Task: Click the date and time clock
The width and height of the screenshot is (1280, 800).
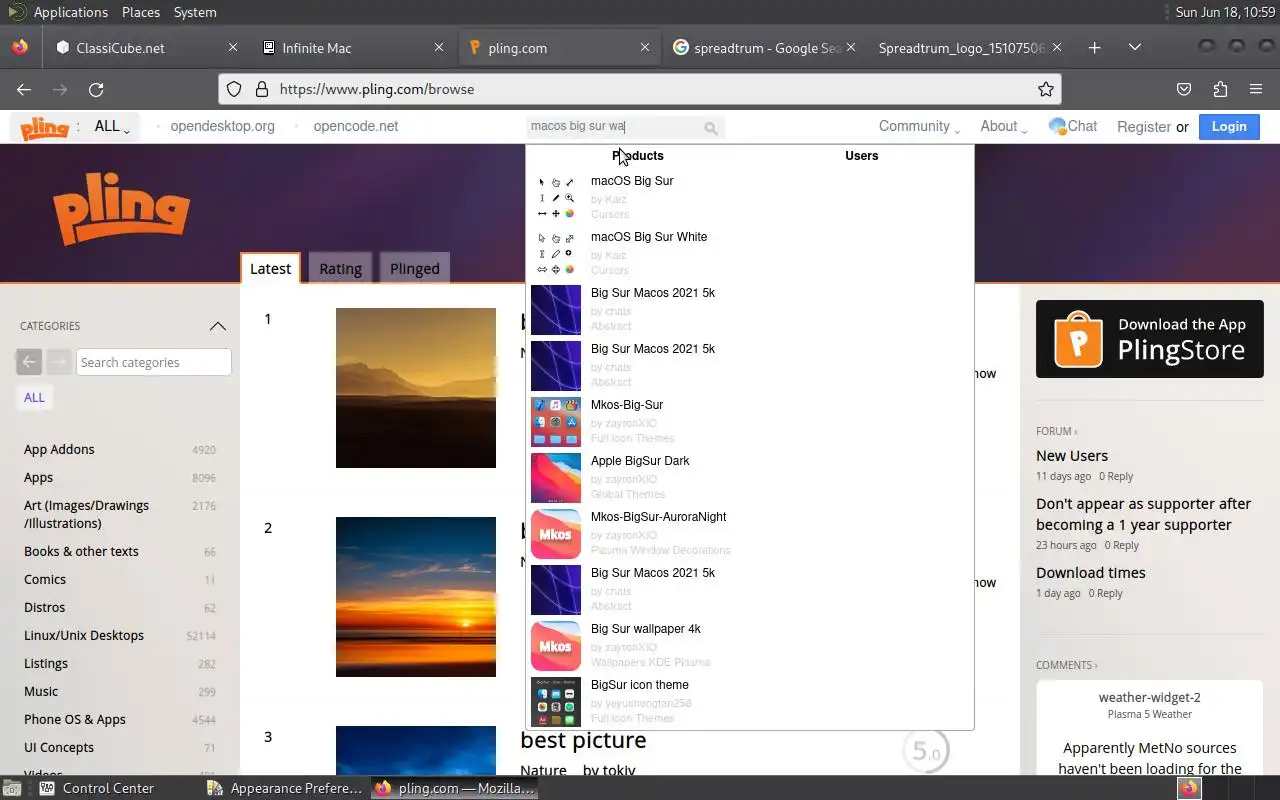Action: click(1223, 12)
